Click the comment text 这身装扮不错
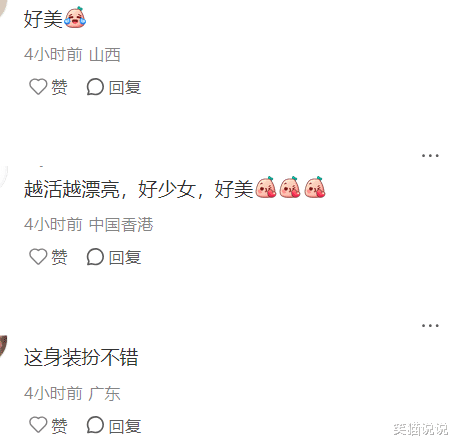Screen dimensions: 456x445 tap(81, 357)
